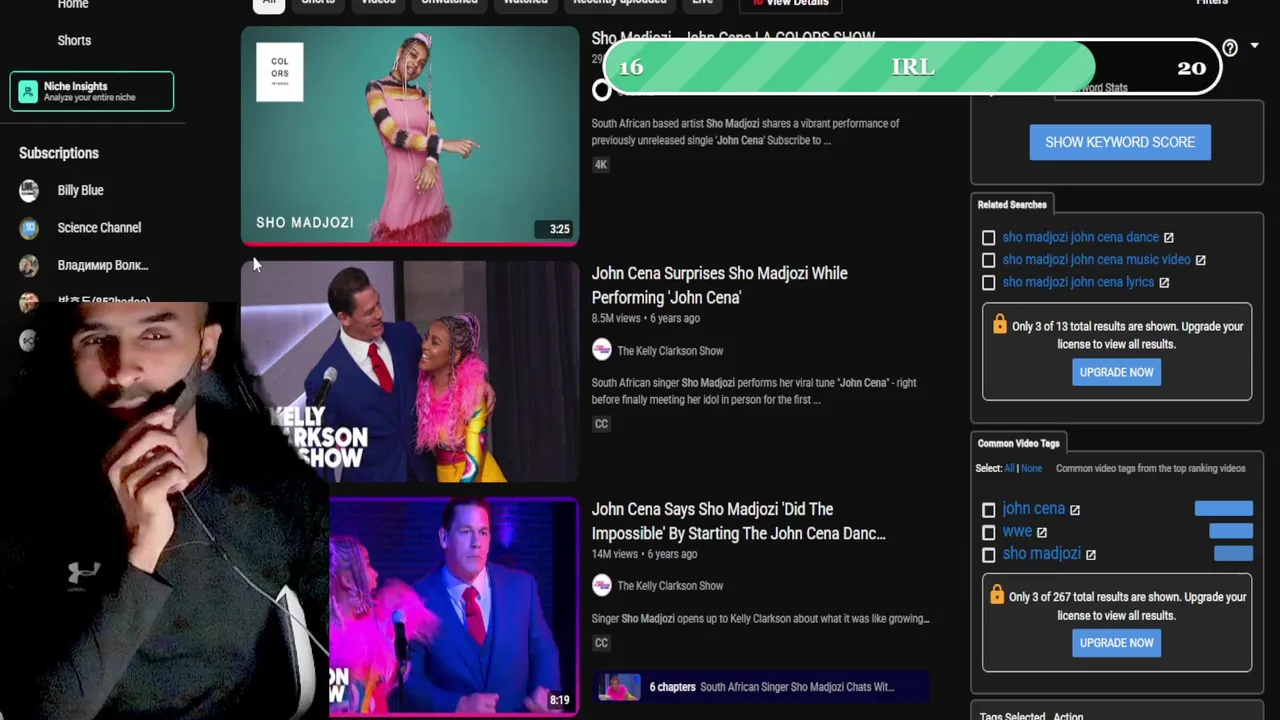Click CC badge under 'Did The Impossible' video
This screenshot has width=1280, height=720.
(x=601, y=643)
